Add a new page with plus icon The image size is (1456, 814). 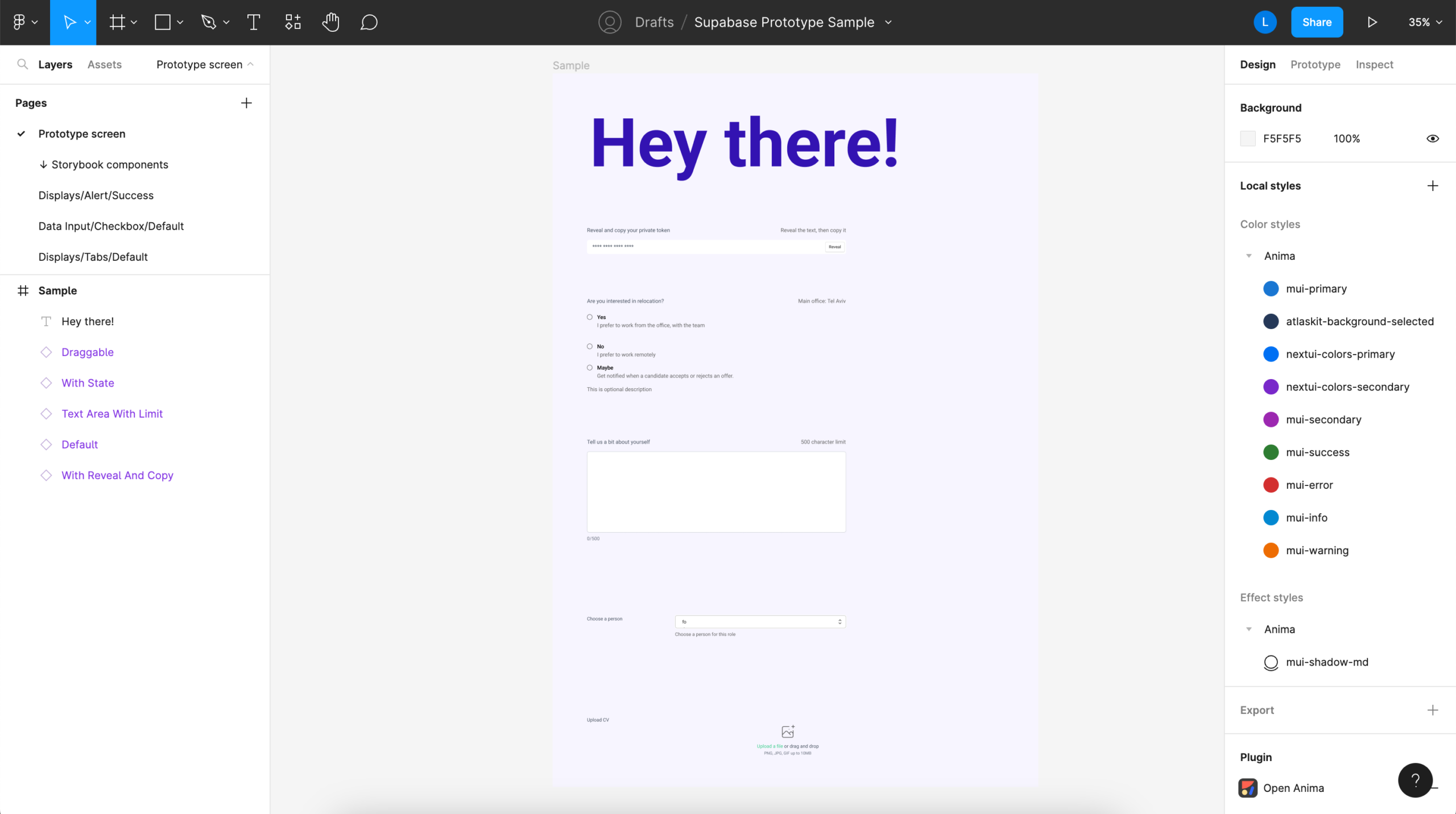pyautogui.click(x=246, y=103)
